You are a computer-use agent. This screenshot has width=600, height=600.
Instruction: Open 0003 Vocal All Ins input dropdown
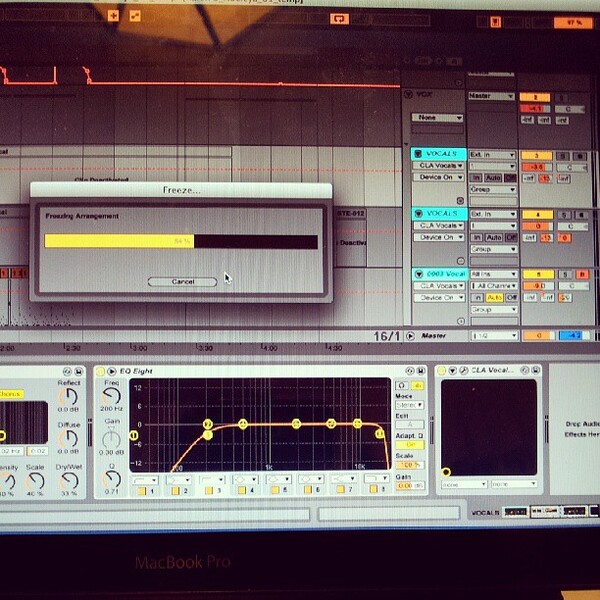tap(494, 274)
